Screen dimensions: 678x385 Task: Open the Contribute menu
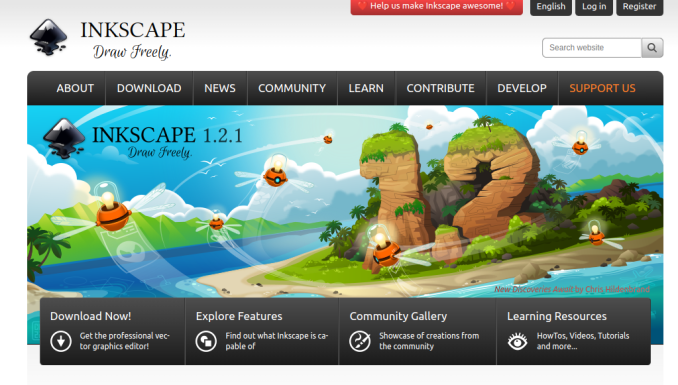click(440, 88)
